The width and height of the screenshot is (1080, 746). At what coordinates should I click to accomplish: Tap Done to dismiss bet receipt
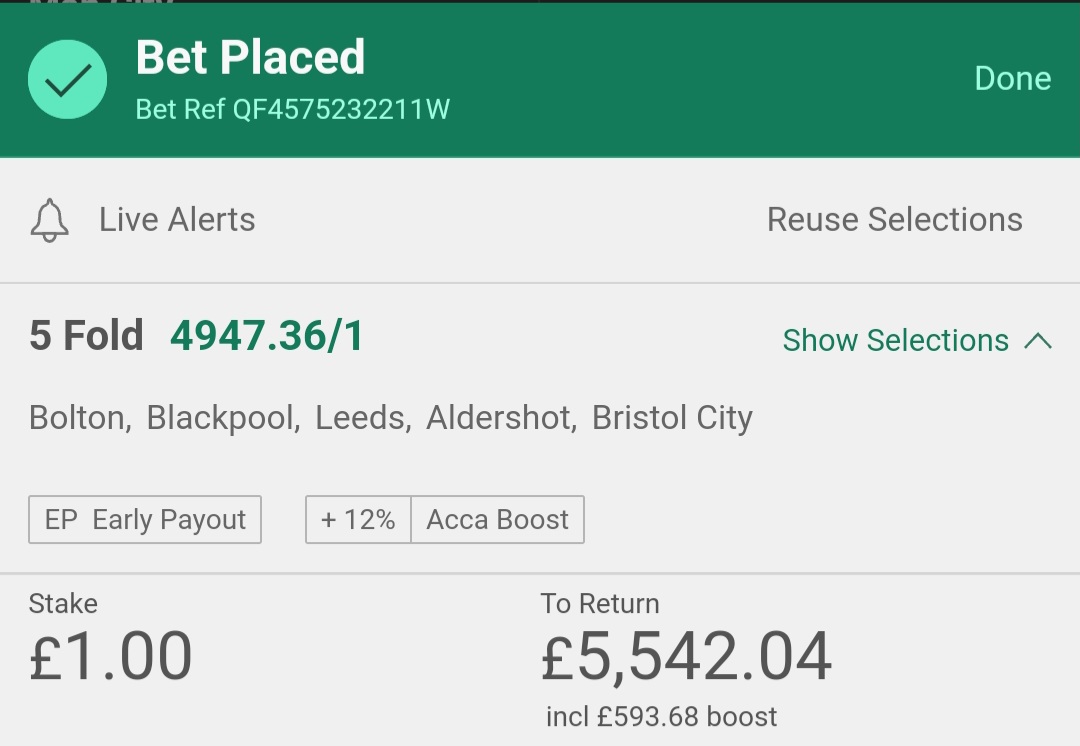1012,79
